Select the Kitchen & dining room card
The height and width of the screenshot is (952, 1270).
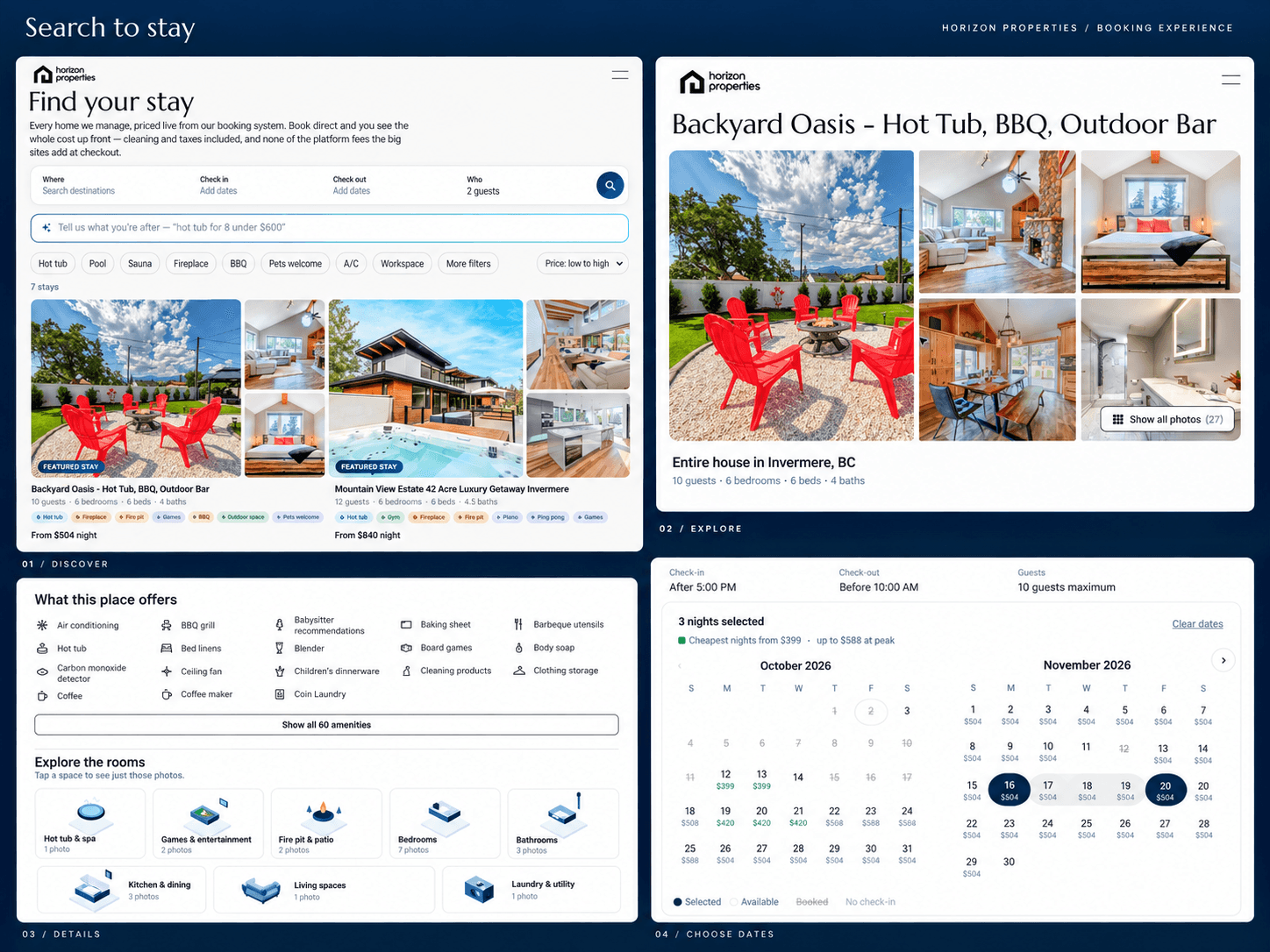tap(121, 890)
